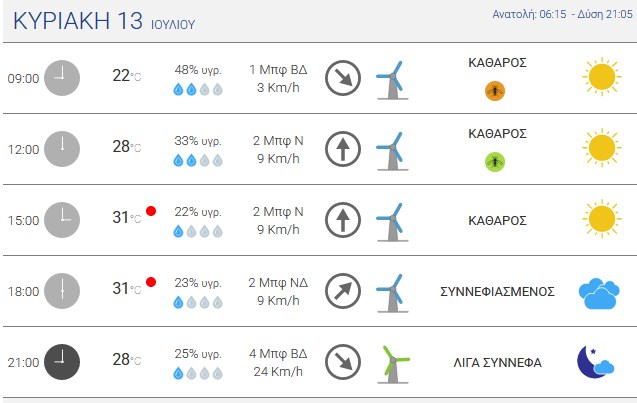This screenshot has width=637, height=403.
Task: Click the up arrow wind direction at 12:00
Action: pos(343,149)
